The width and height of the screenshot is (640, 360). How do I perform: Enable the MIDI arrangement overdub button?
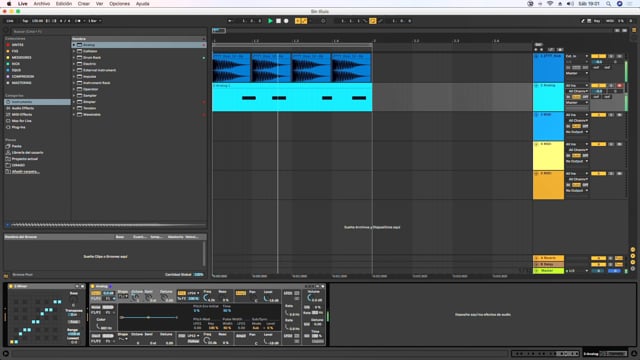pos(298,21)
